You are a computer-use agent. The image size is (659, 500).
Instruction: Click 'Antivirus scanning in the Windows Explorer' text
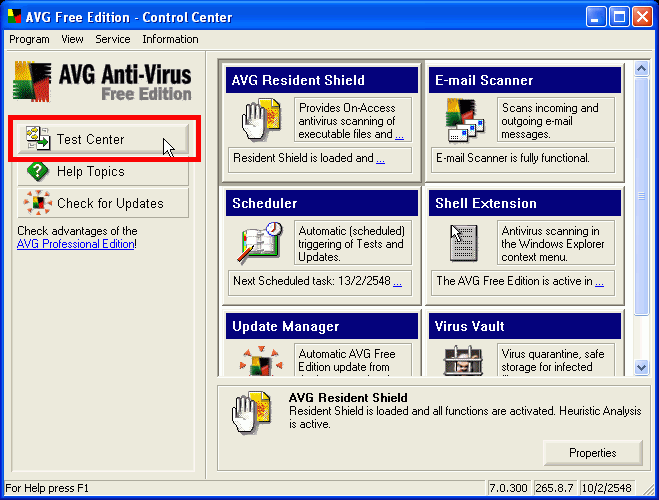pyautogui.click(x=553, y=244)
